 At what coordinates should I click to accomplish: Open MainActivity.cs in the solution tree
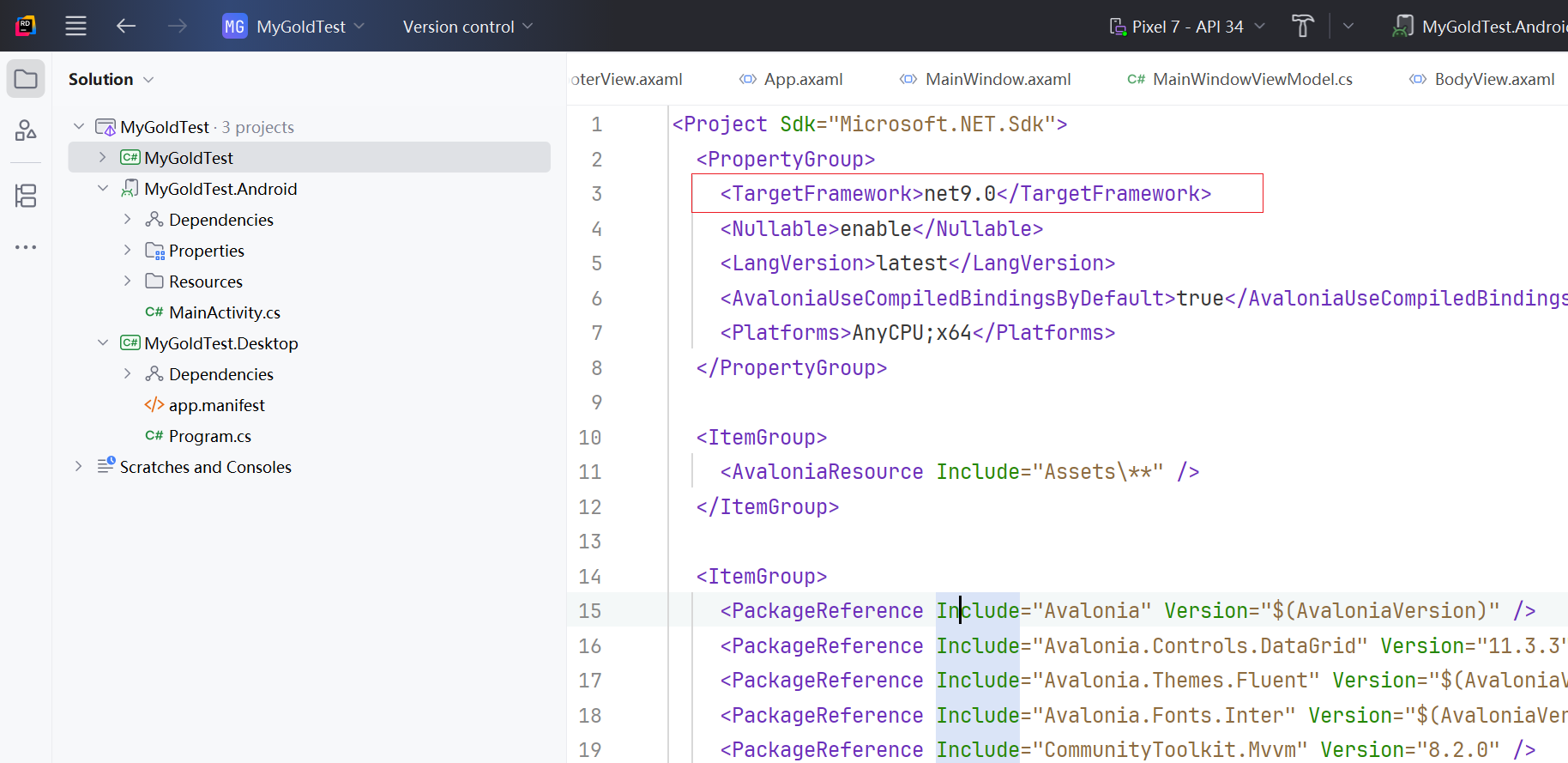pos(224,312)
